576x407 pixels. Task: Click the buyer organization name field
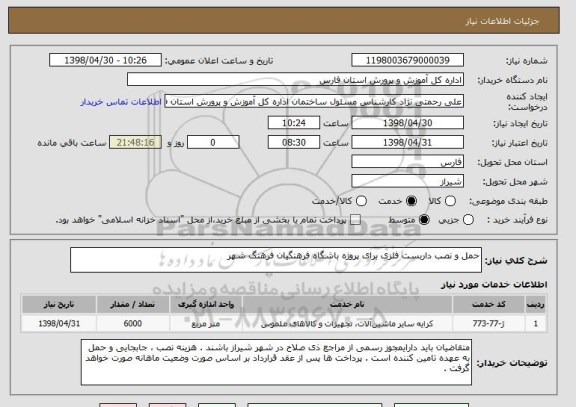(295, 80)
